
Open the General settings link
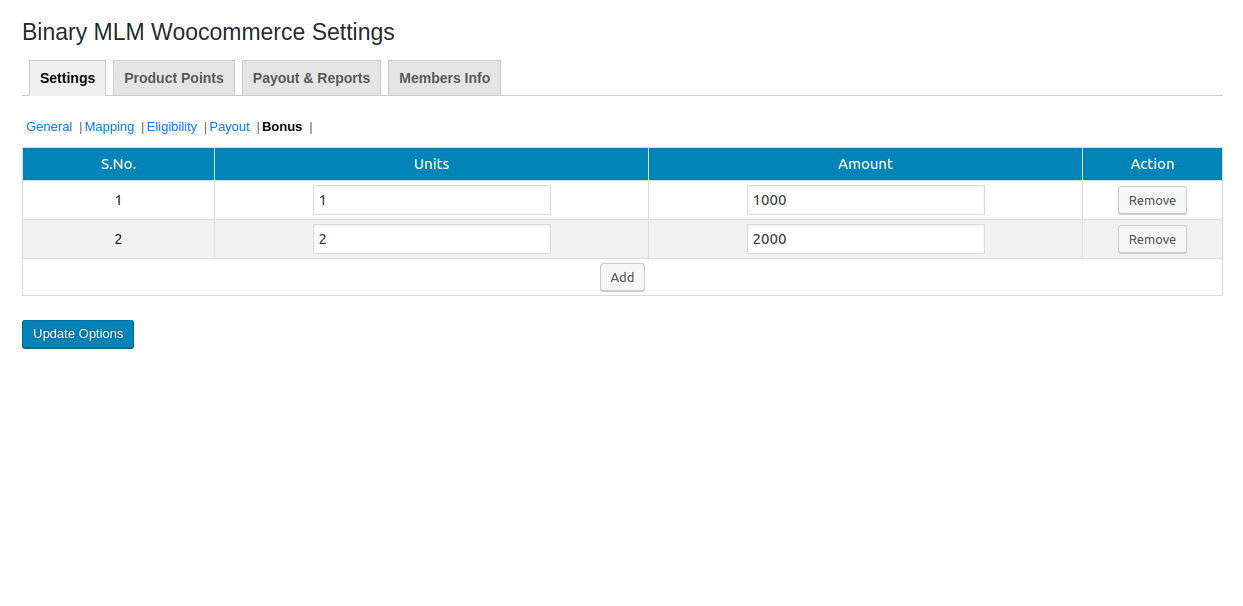[49, 127]
